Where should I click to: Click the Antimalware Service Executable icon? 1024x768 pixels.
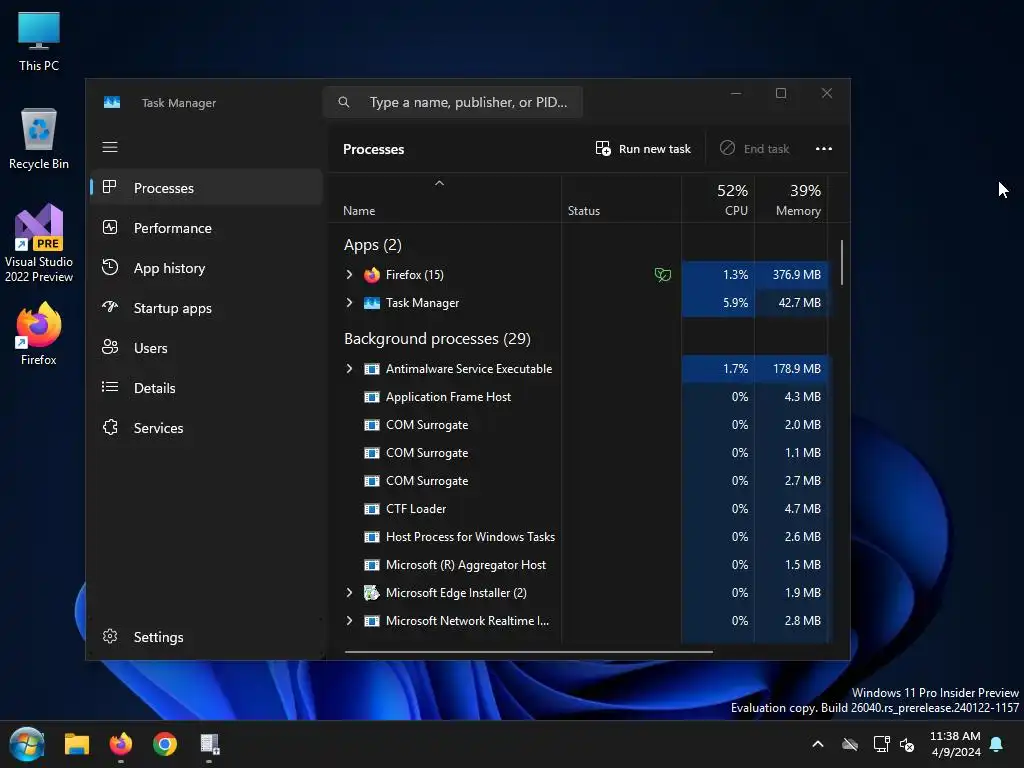pos(372,369)
